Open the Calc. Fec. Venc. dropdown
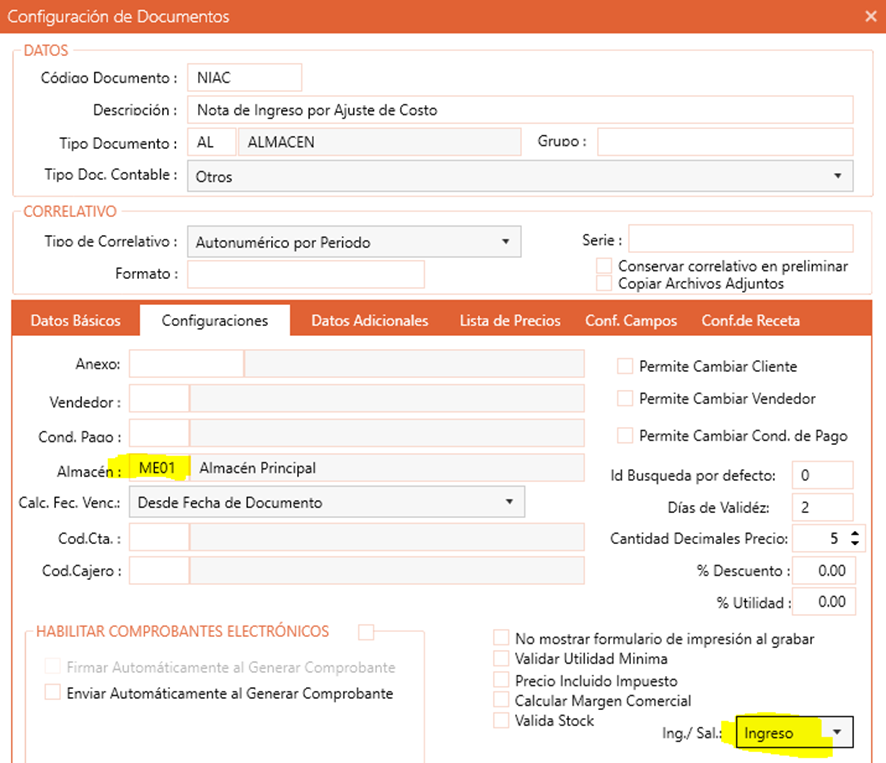886x763 pixels. [x=508, y=502]
